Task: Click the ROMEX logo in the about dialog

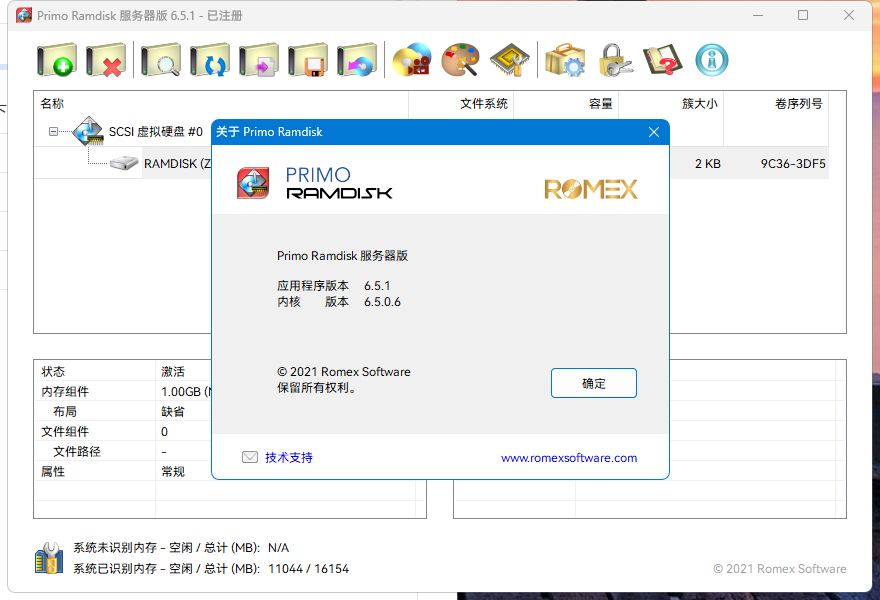Action: pos(591,189)
